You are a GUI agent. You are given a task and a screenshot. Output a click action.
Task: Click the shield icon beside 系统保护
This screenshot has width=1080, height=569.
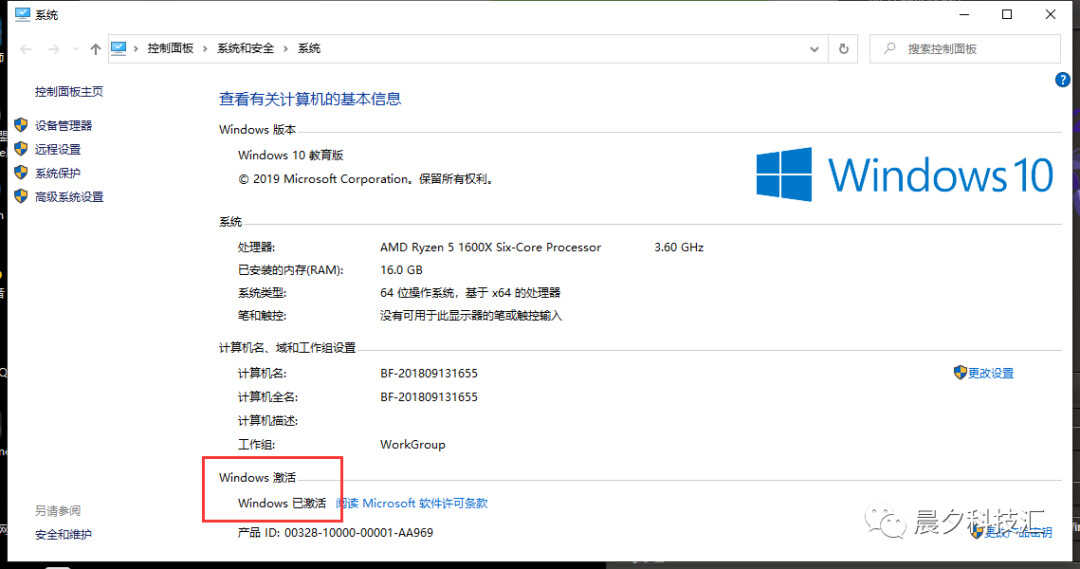click(x=21, y=173)
